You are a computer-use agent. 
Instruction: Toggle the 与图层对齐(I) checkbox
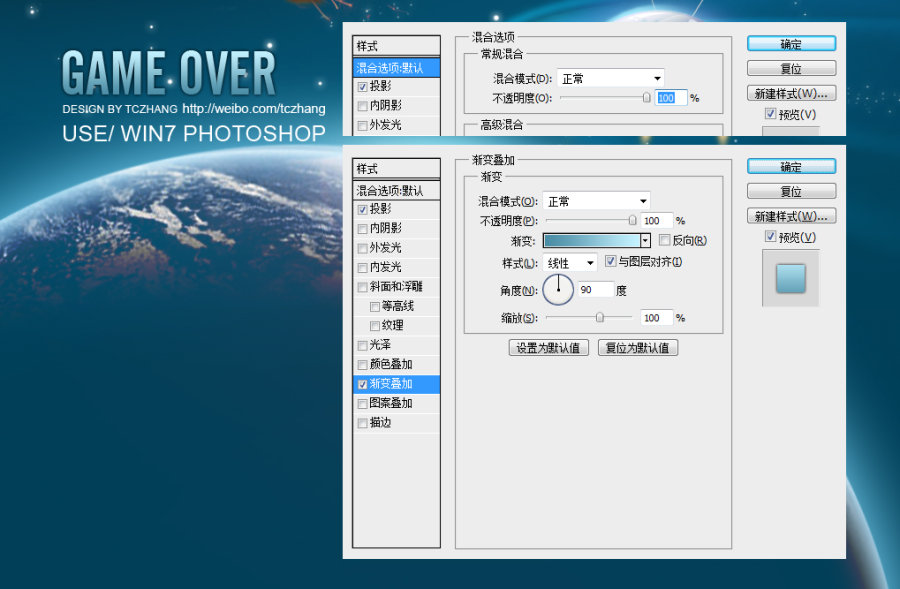(x=611, y=262)
